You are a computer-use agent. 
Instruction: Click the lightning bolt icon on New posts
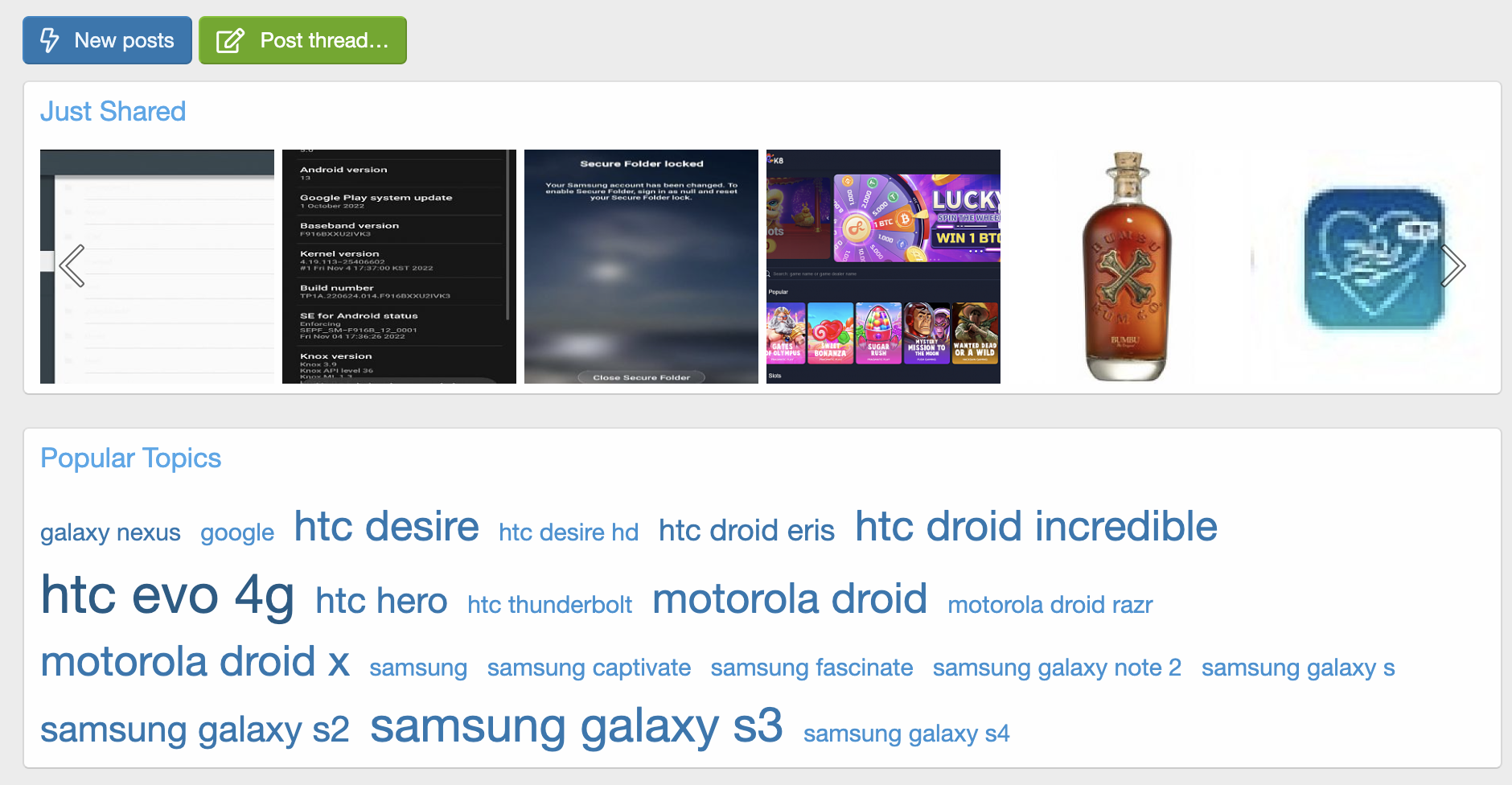pos(50,40)
